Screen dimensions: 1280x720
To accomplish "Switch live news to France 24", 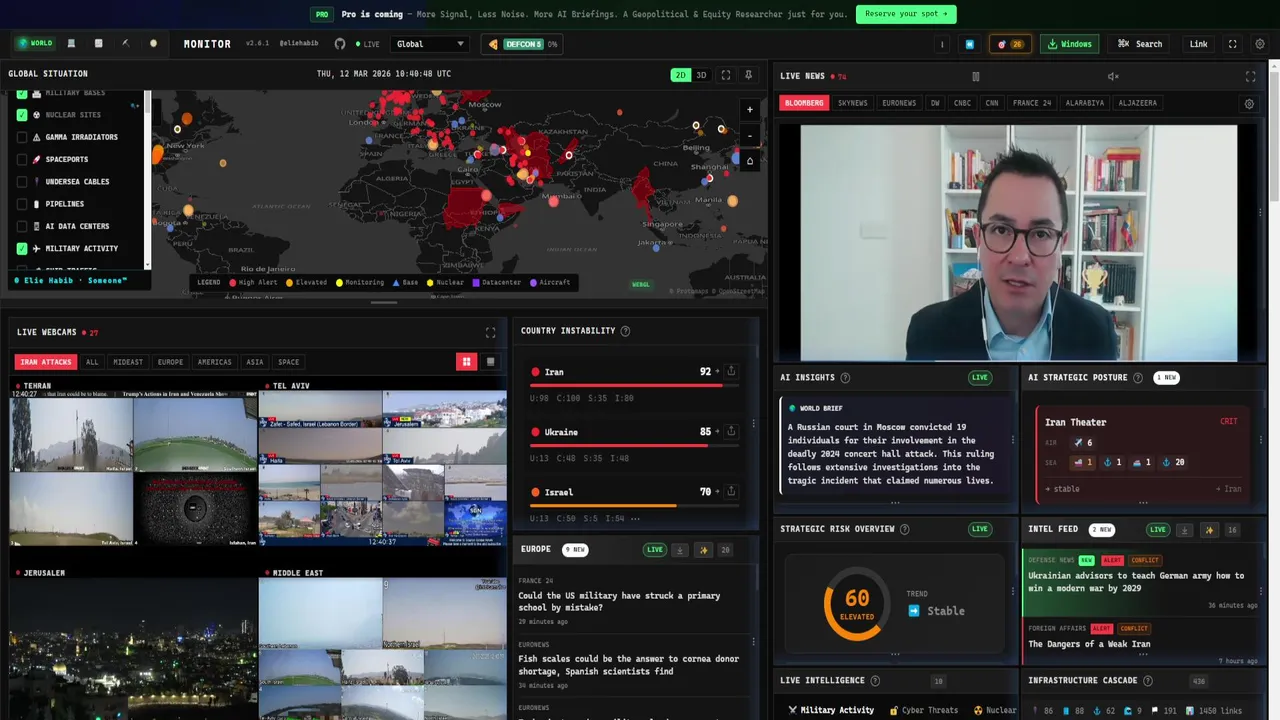I will coord(1032,103).
